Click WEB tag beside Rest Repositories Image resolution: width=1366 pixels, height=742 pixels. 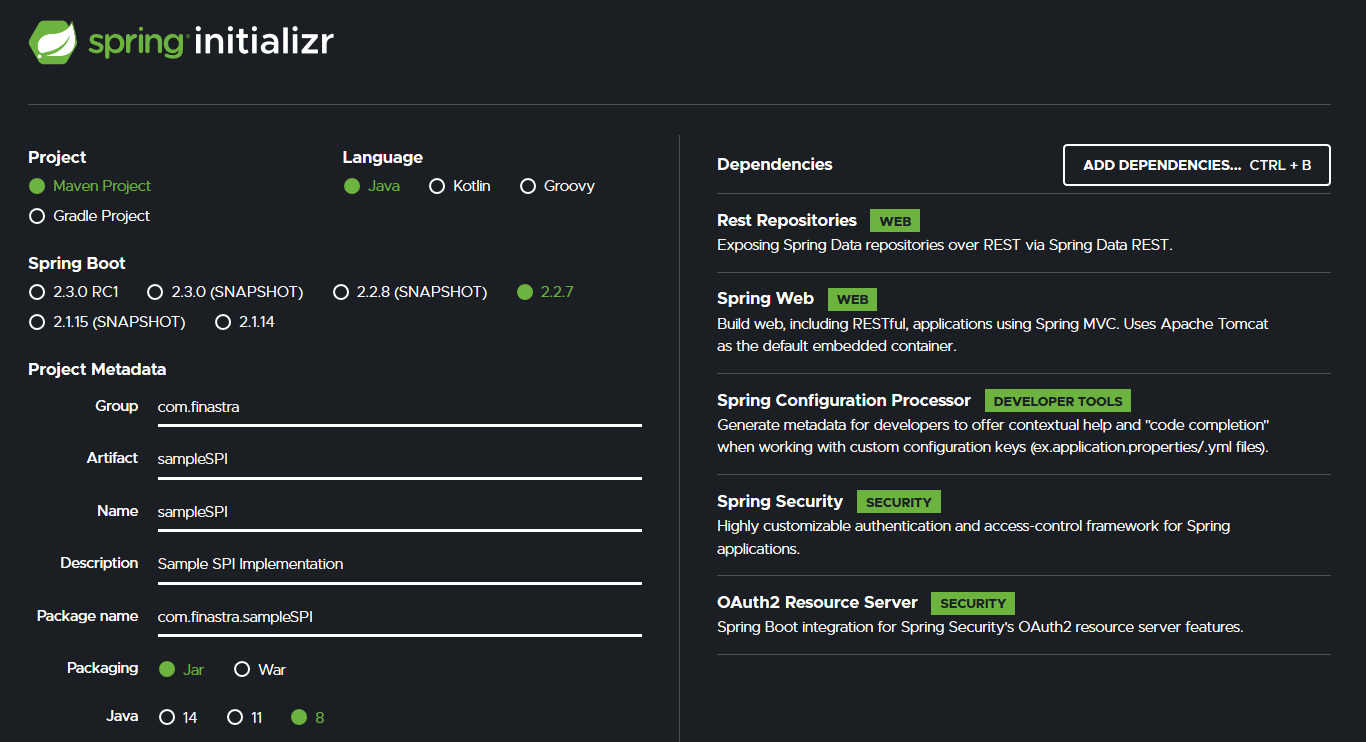pyautogui.click(x=895, y=221)
